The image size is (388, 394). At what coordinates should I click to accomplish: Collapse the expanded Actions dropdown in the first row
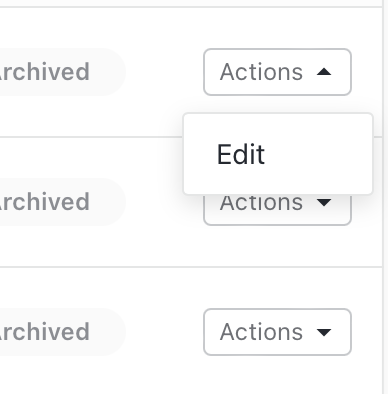277,72
